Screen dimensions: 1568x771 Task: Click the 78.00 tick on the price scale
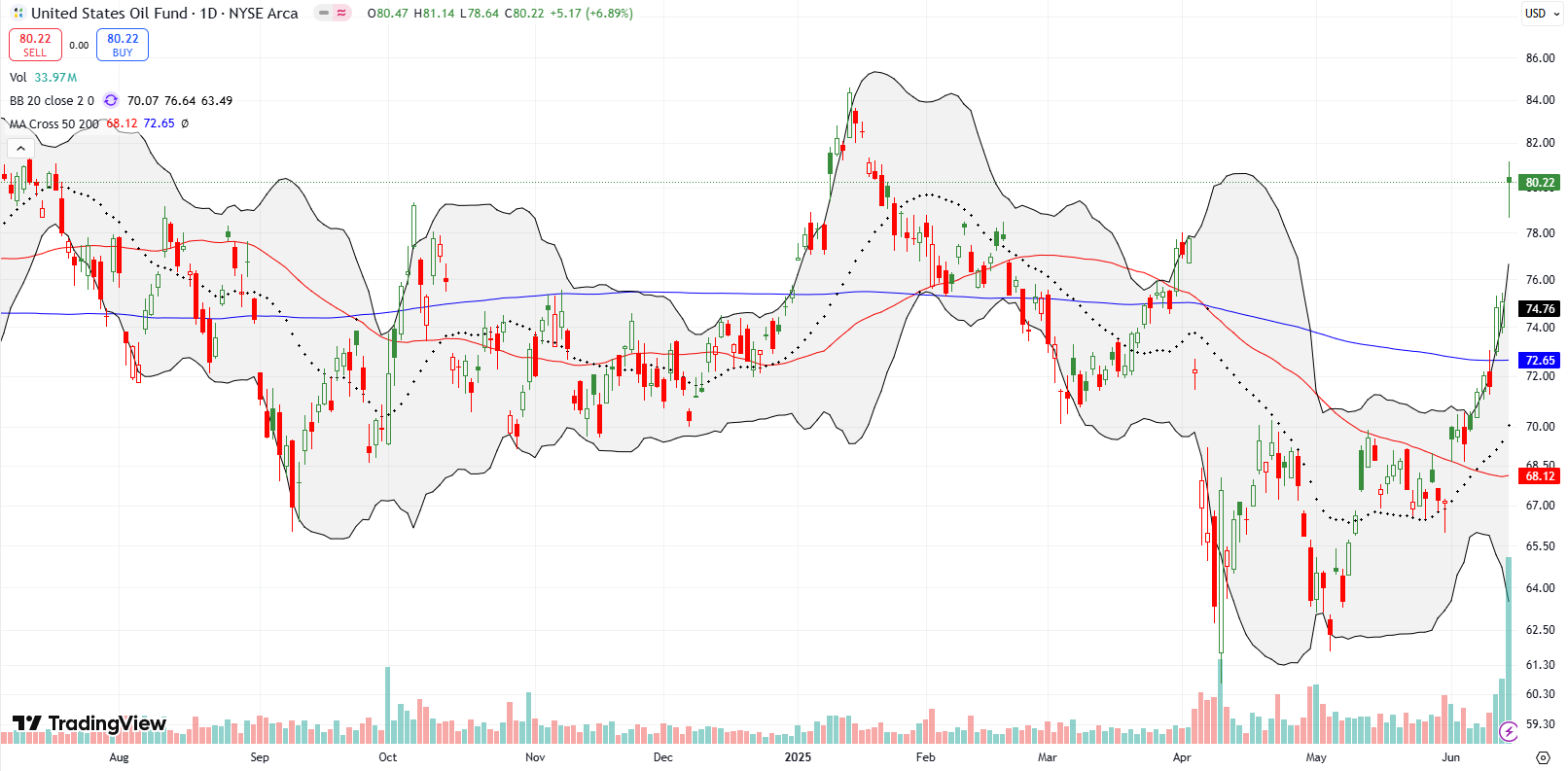click(x=1540, y=233)
